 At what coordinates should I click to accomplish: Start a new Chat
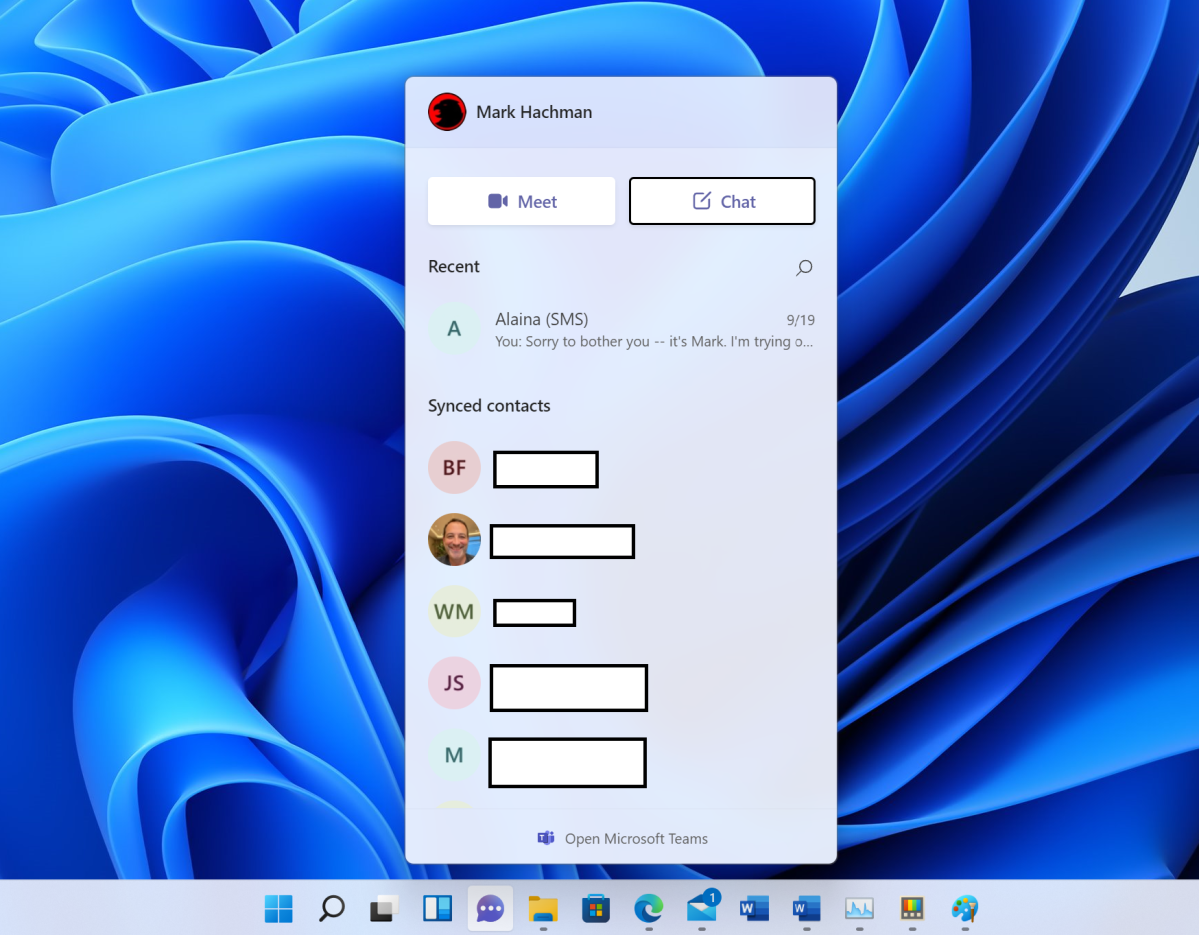pyautogui.click(x=722, y=201)
